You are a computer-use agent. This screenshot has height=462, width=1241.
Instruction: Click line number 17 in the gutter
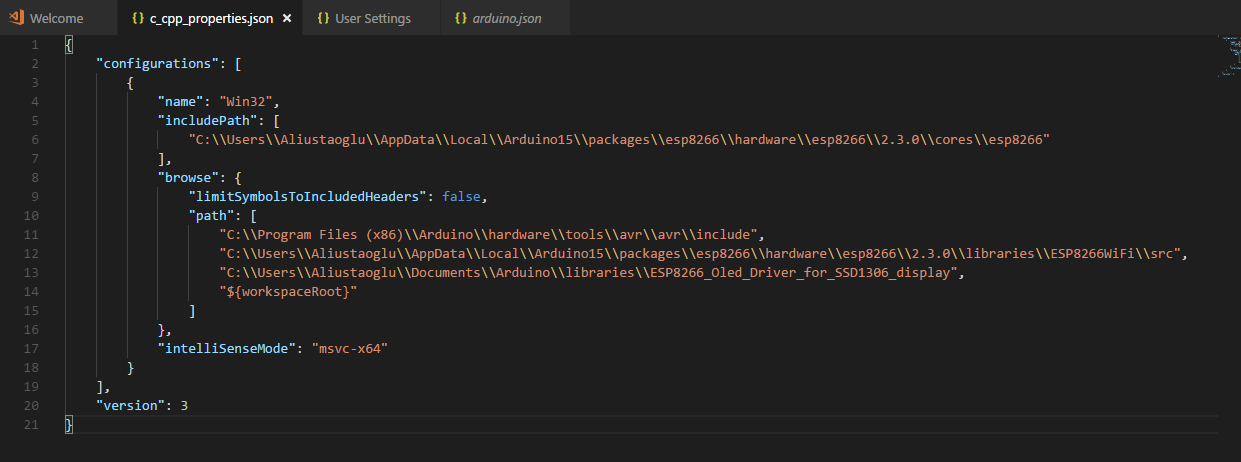[x=33, y=349]
